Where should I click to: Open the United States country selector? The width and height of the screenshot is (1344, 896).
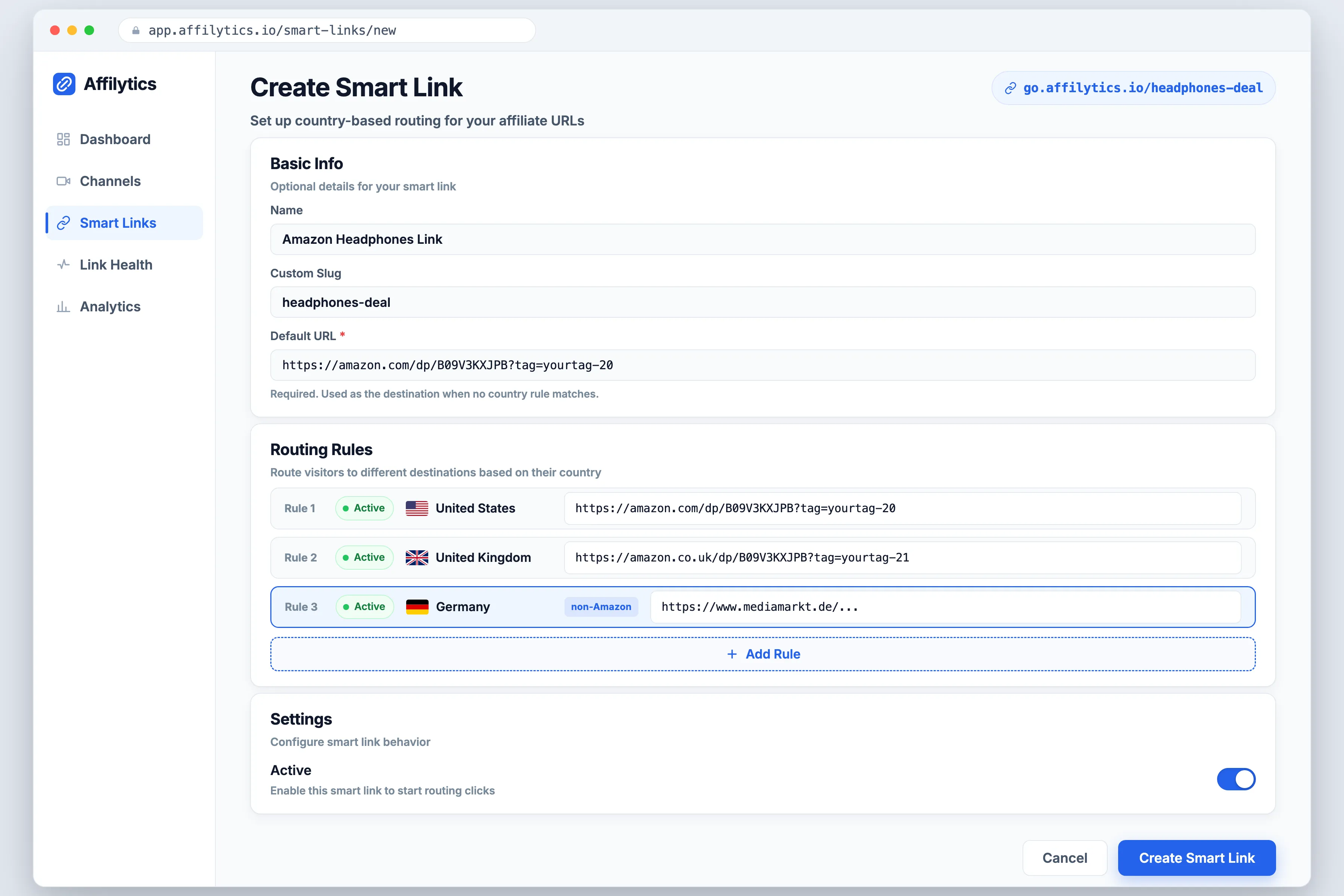pyautogui.click(x=460, y=508)
